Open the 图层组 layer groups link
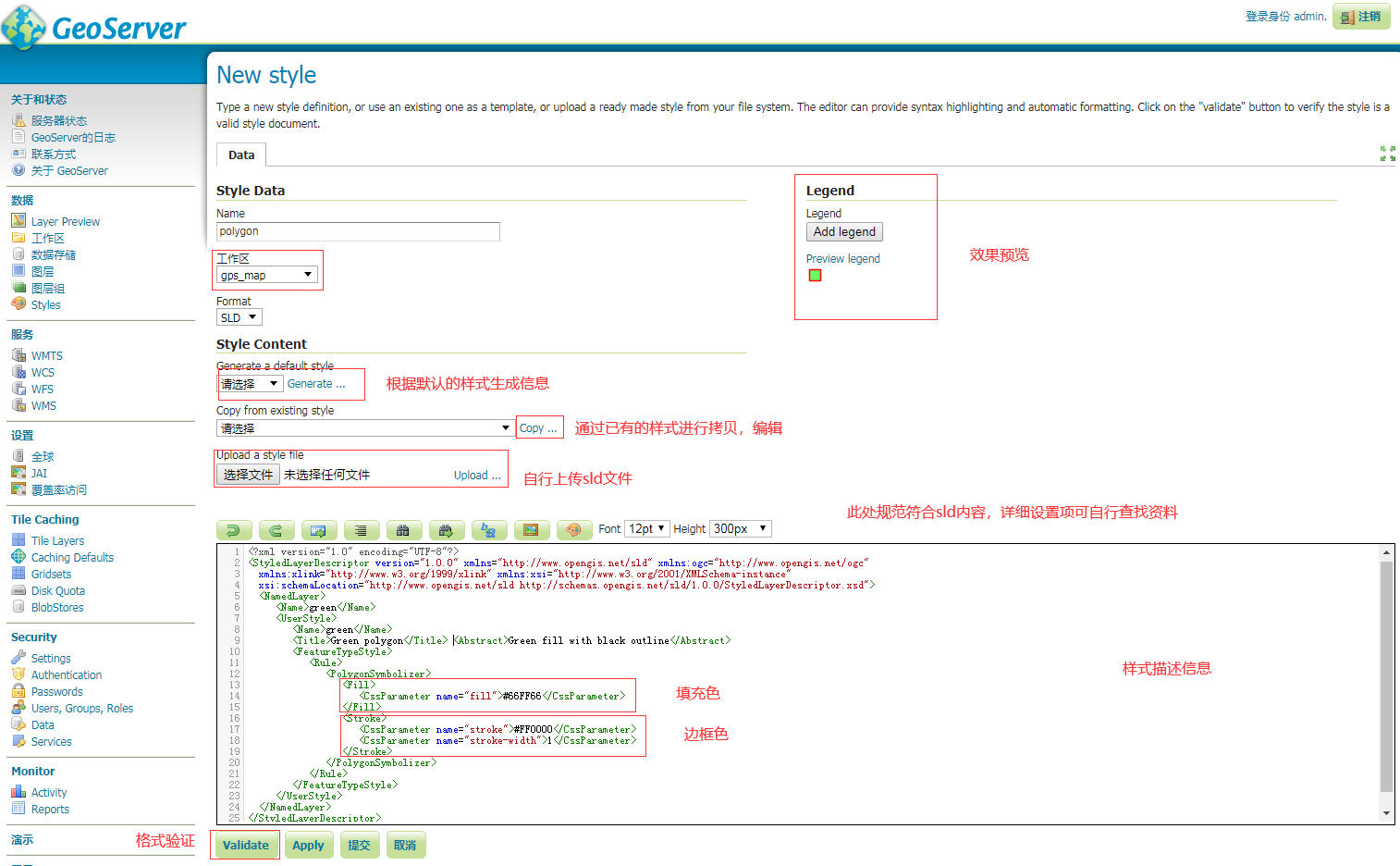1400x866 pixels. pos(48,289)
